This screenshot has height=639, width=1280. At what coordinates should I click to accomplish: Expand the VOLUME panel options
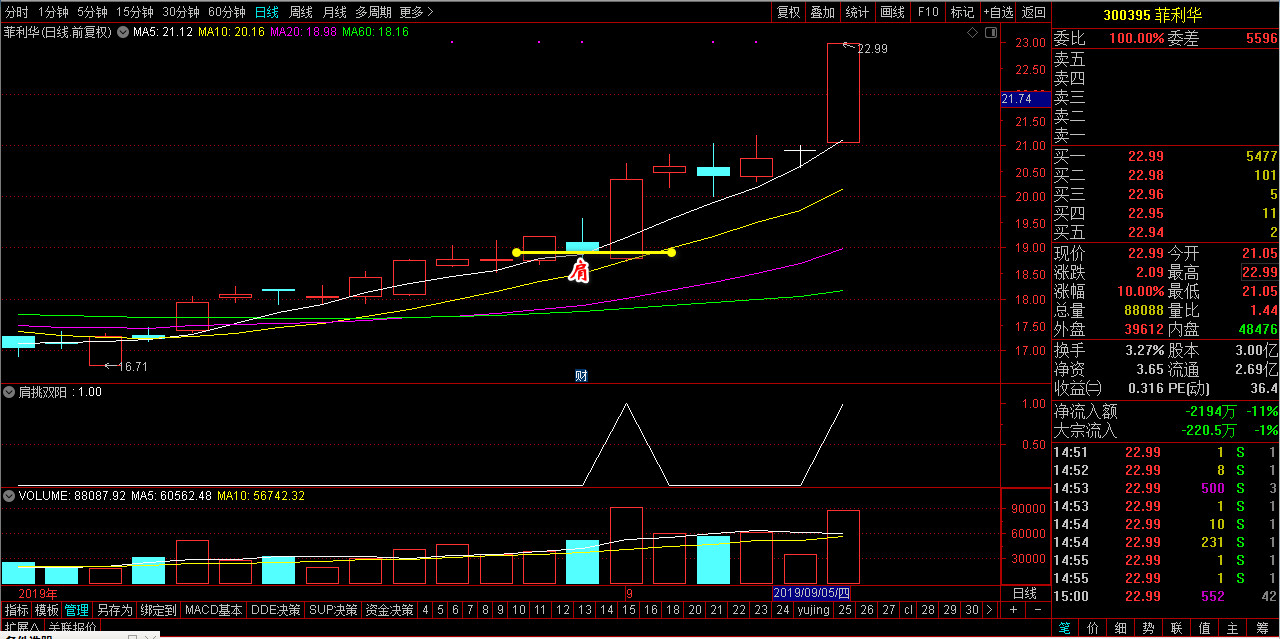[10, 495]
